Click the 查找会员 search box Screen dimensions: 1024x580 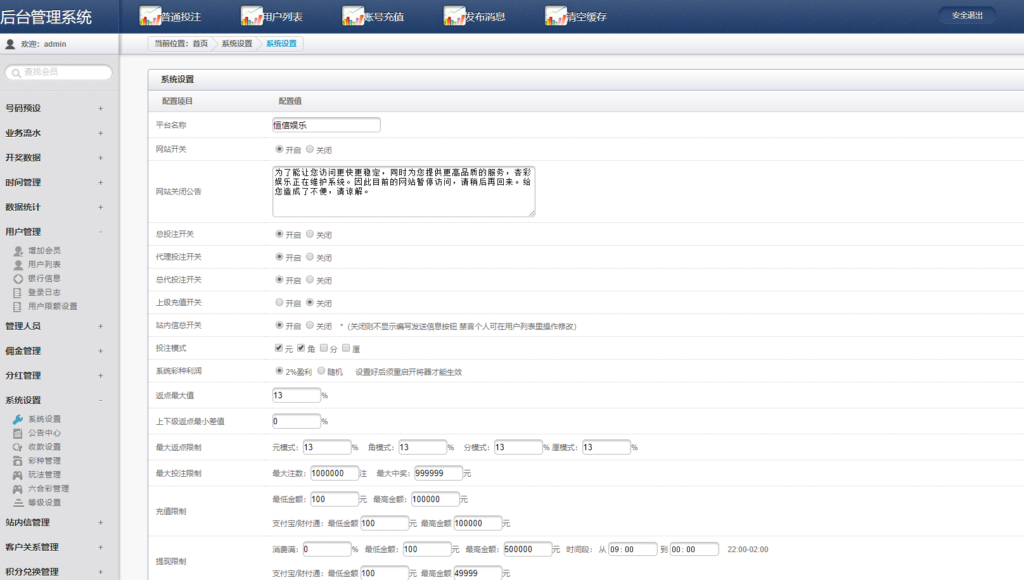point(60,72)
